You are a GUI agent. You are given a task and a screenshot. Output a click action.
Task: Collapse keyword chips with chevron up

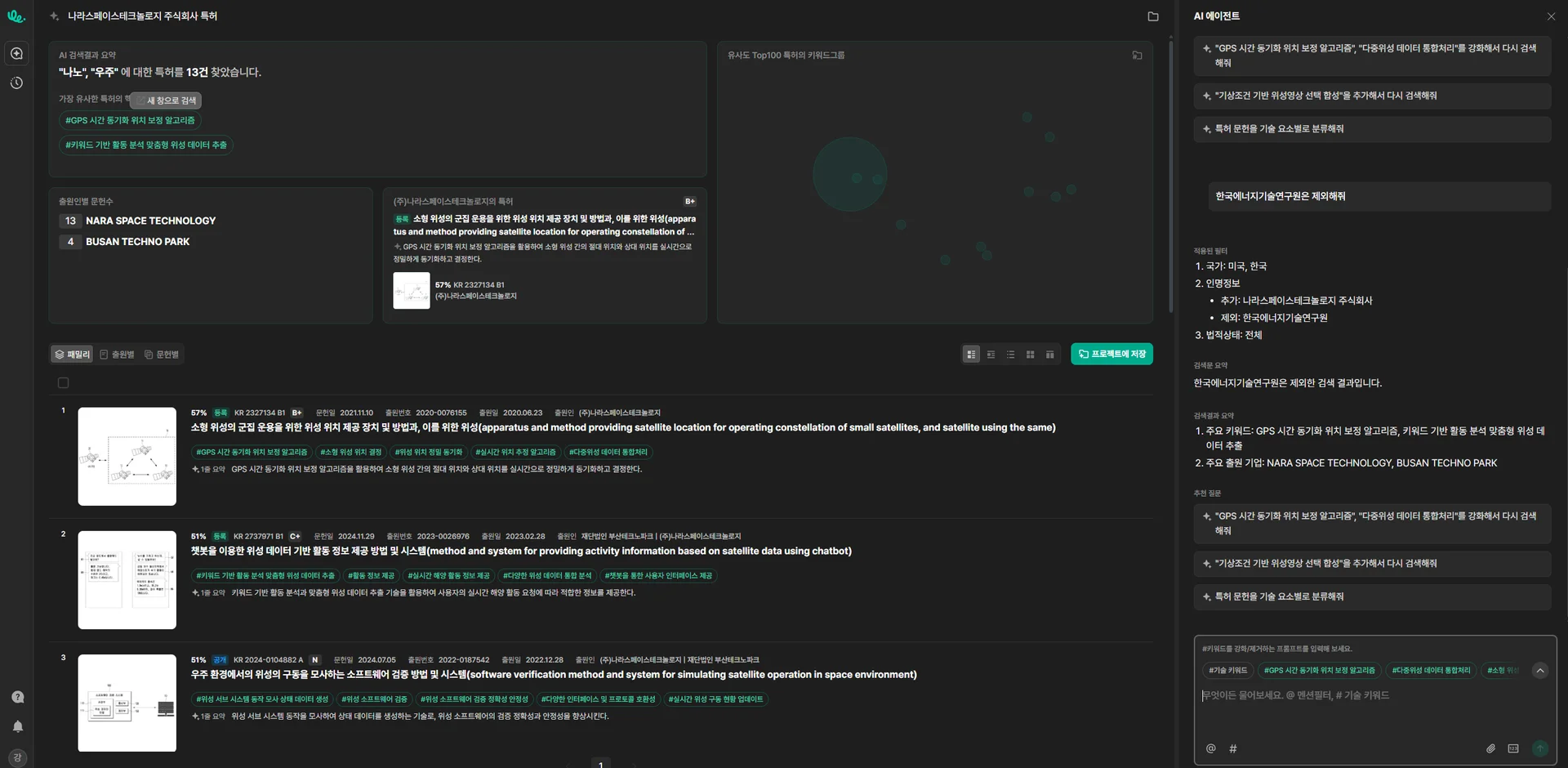click(x=1539, y=671)
